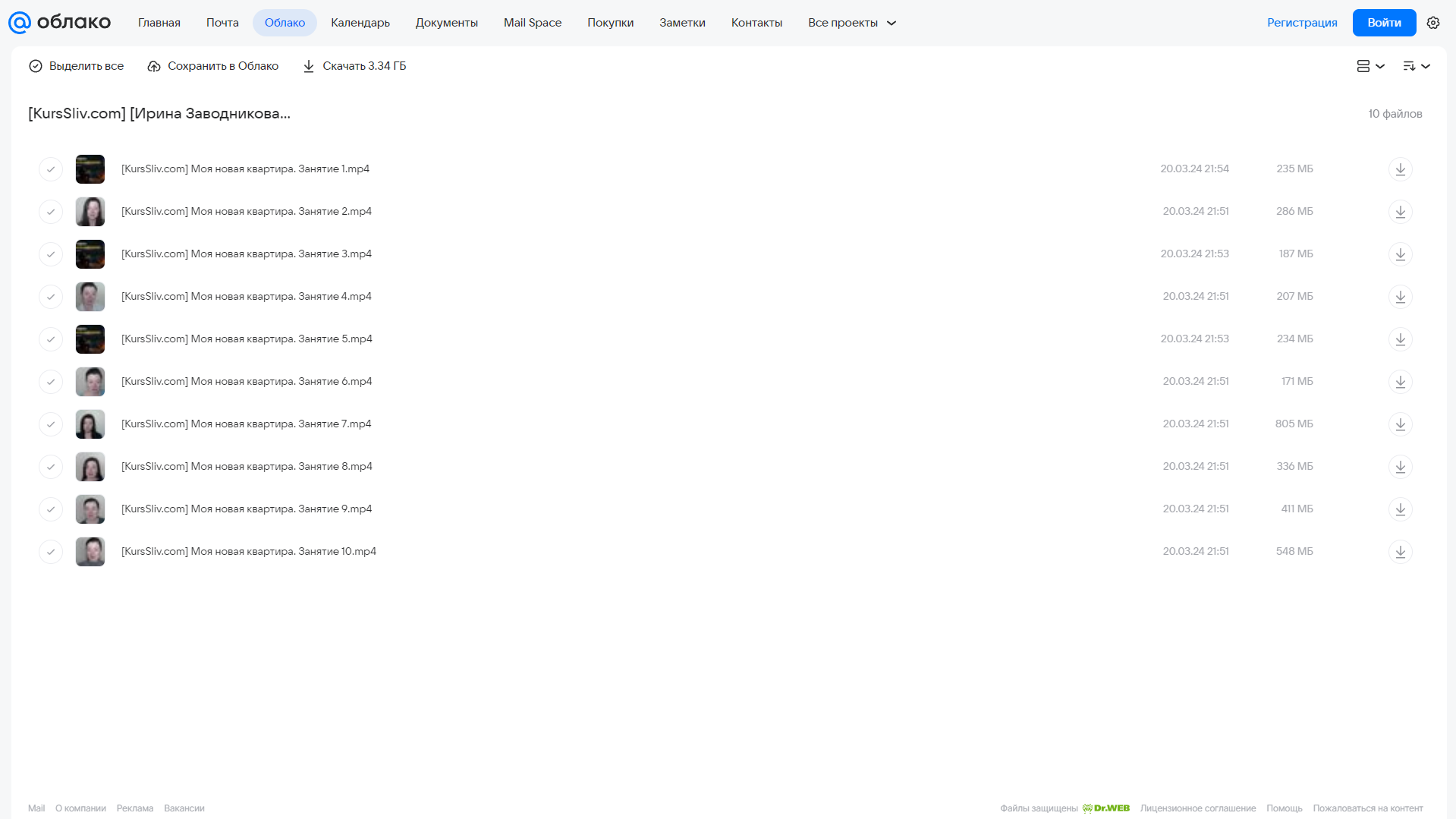Open the sort order dropdown
Viewport: 1456px width, 819px height.
(x=1416, y=66)
